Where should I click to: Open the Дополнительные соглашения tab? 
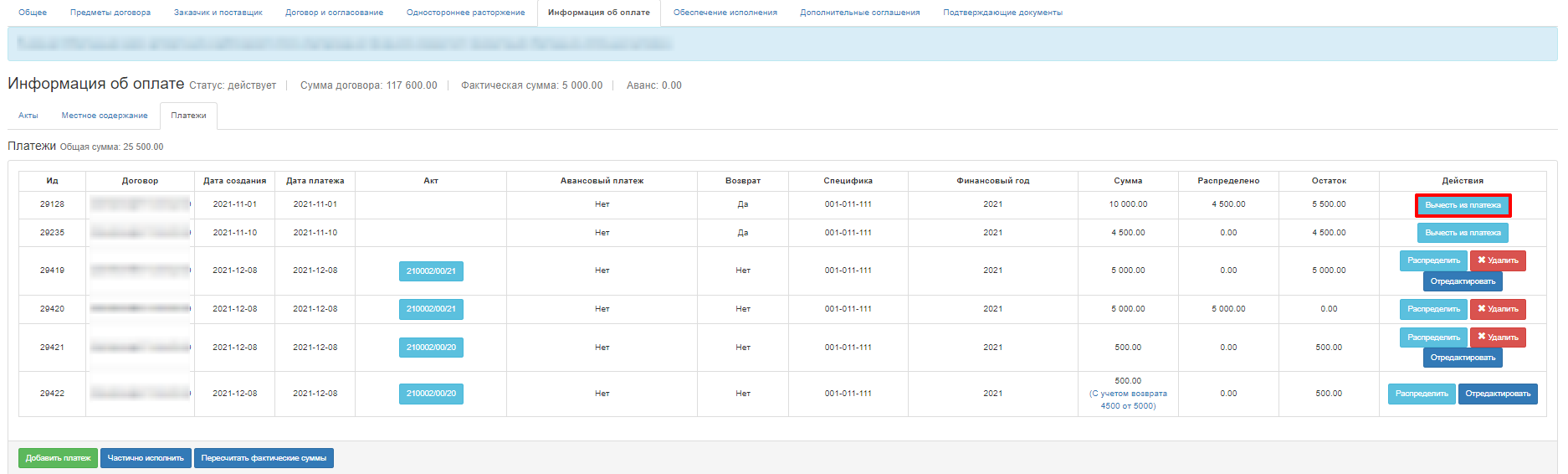859,13
